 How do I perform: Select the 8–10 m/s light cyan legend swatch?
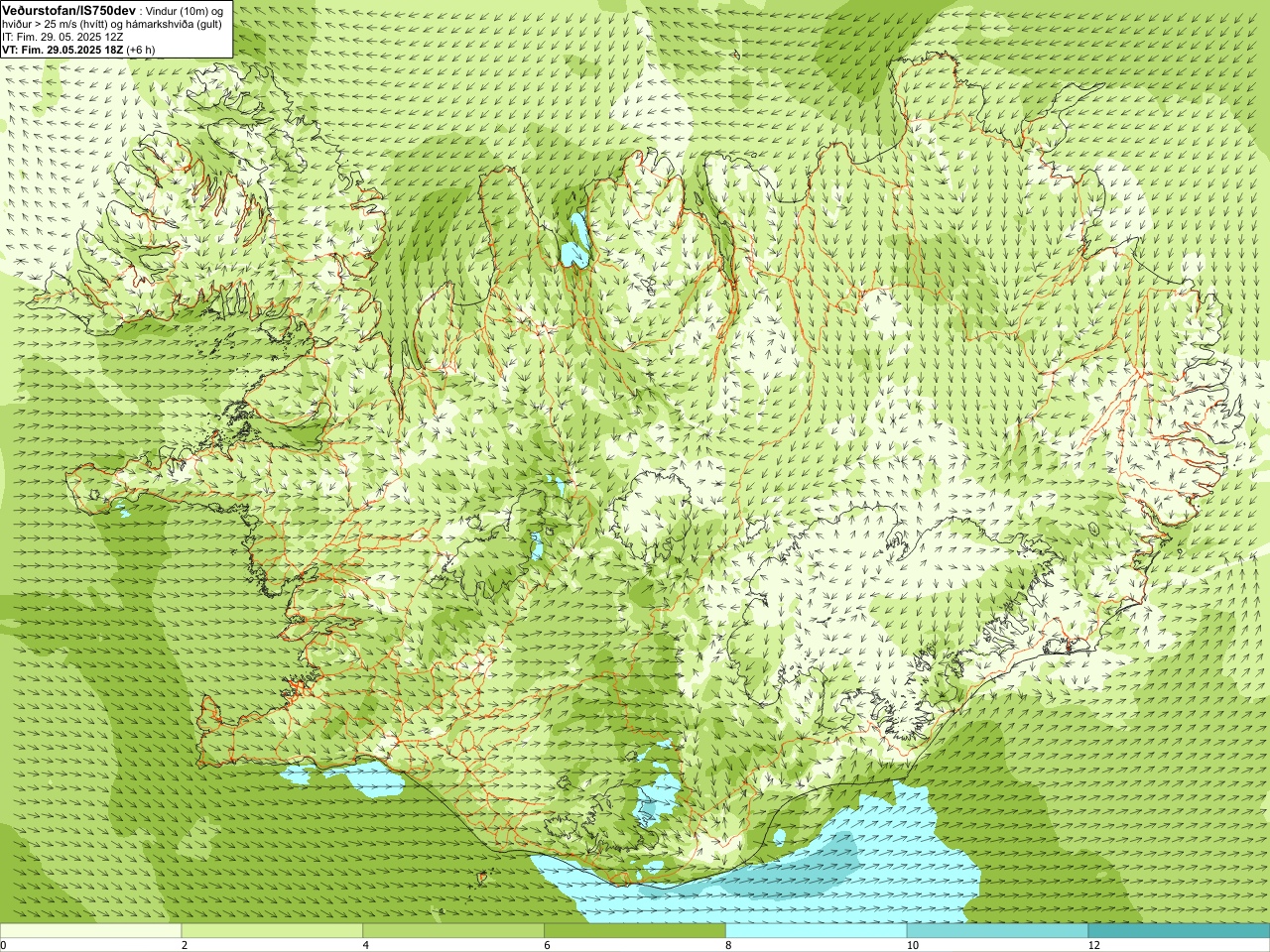816,930
